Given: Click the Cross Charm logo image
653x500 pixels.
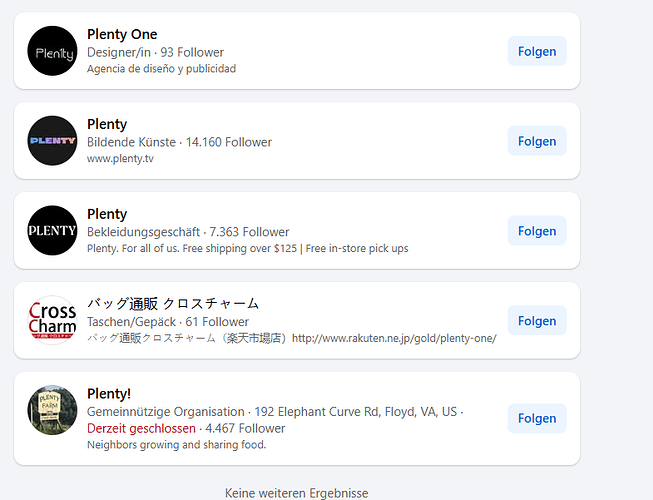Looking at the screenshot, I should coord(52,320).
